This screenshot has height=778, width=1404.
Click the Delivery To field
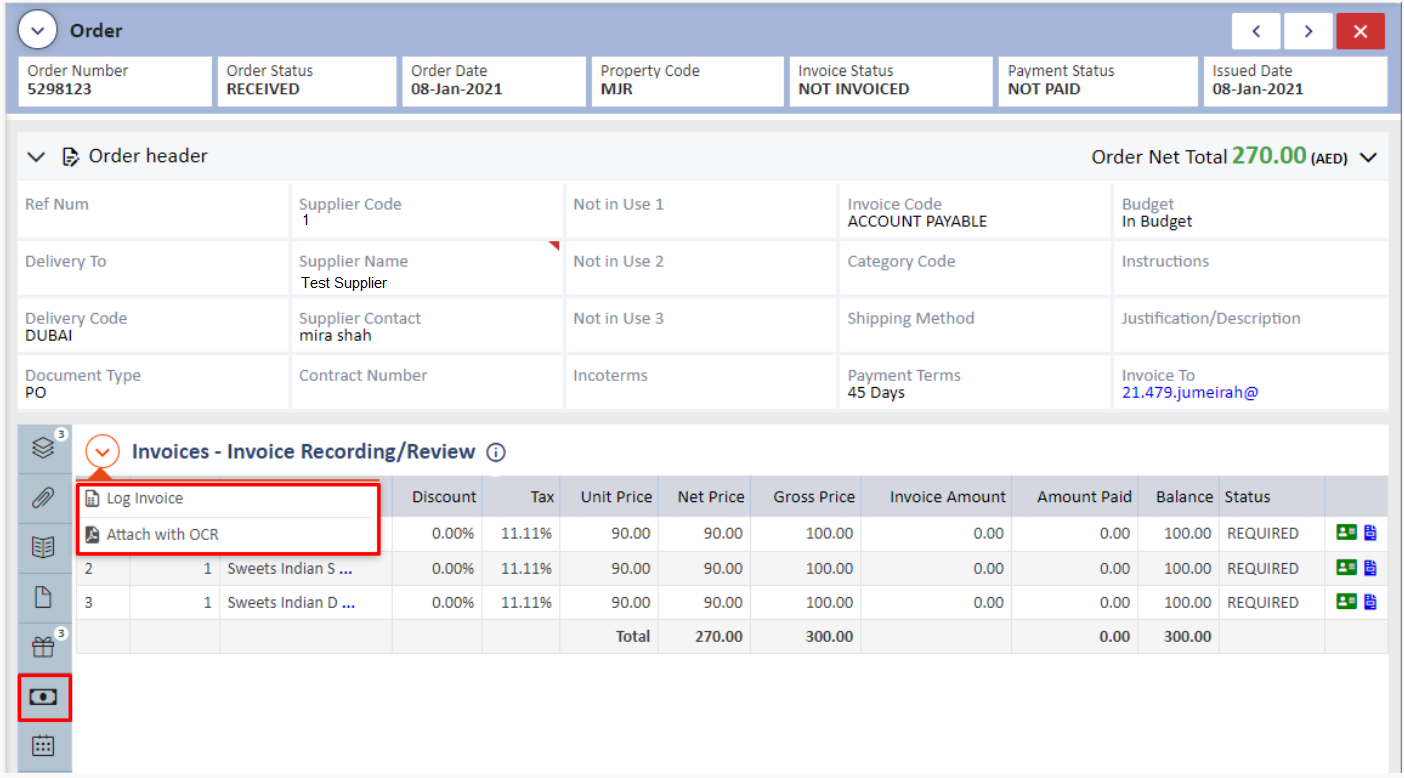153,267
